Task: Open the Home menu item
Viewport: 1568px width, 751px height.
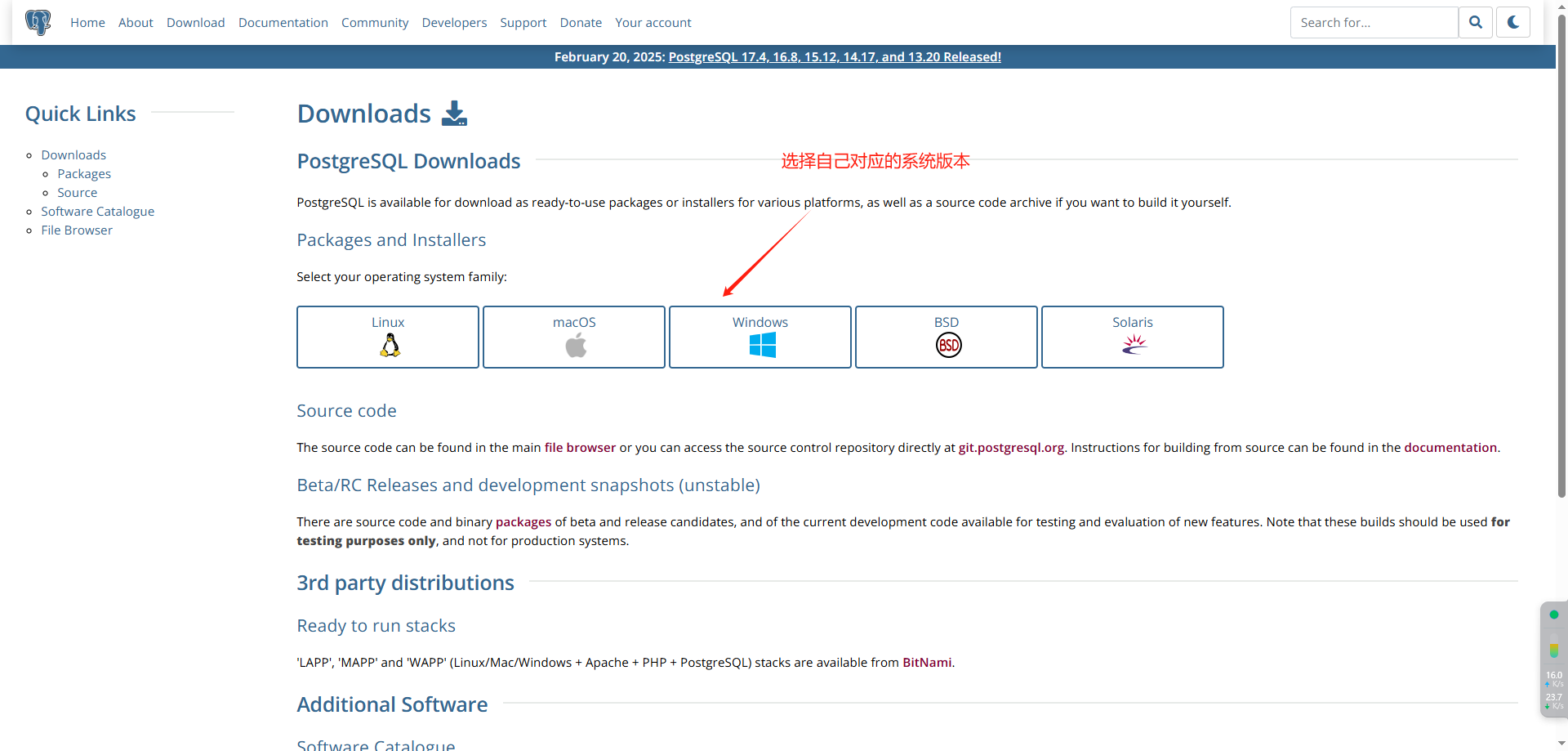Action: 87,23
